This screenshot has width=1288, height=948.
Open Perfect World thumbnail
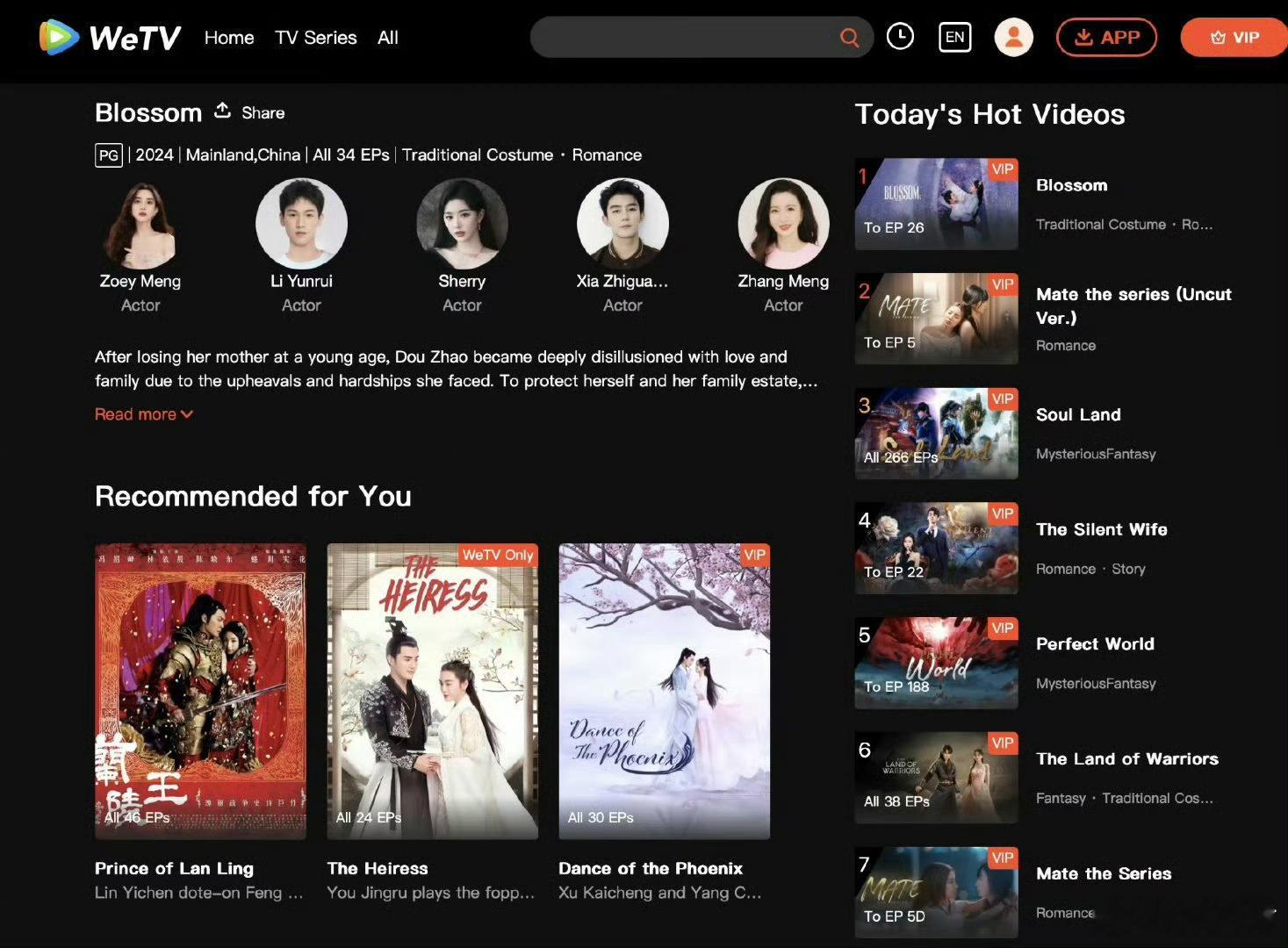[x=937, y=663]
